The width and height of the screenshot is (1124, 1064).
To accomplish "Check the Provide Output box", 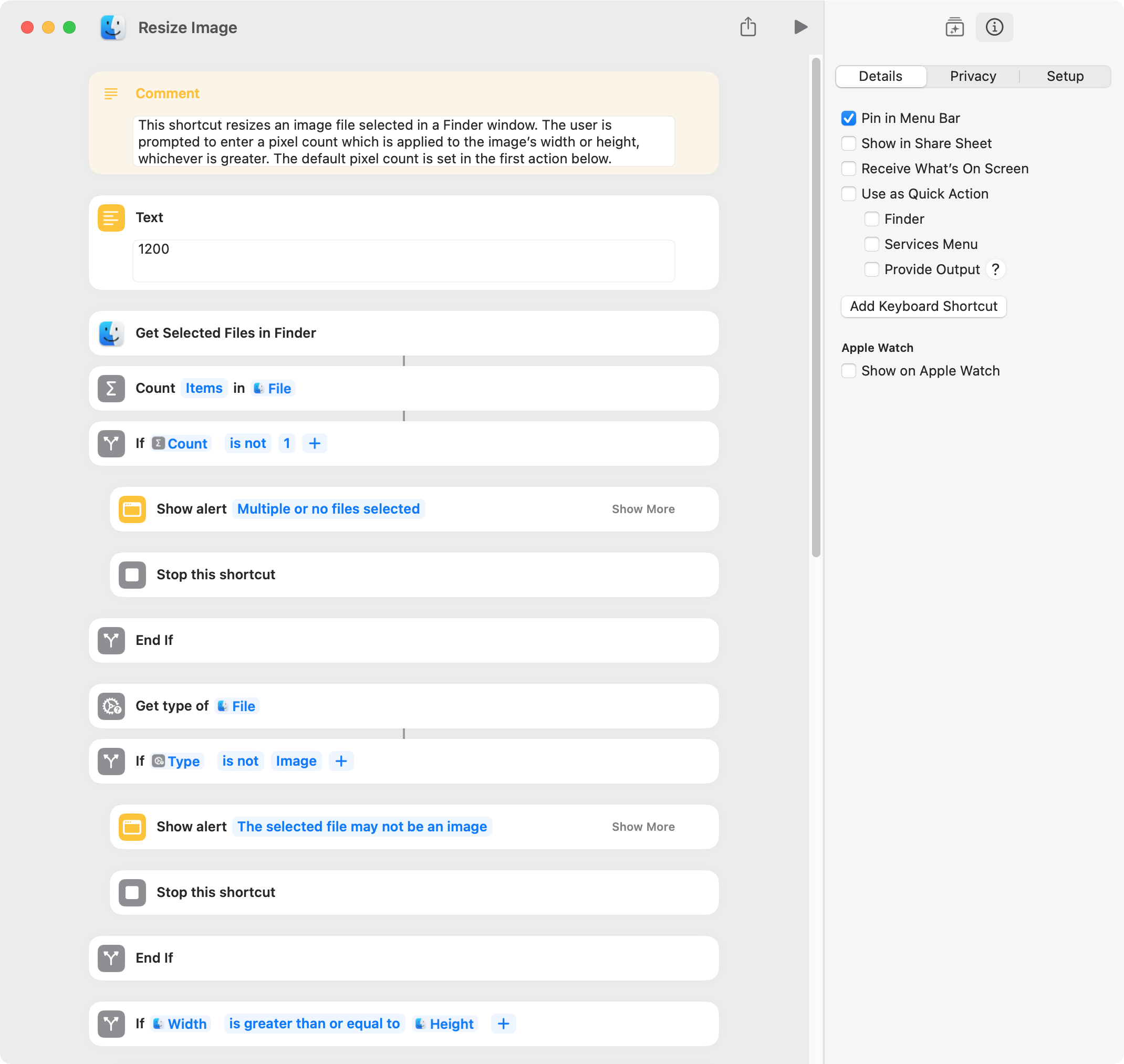I will pos(872,269).
